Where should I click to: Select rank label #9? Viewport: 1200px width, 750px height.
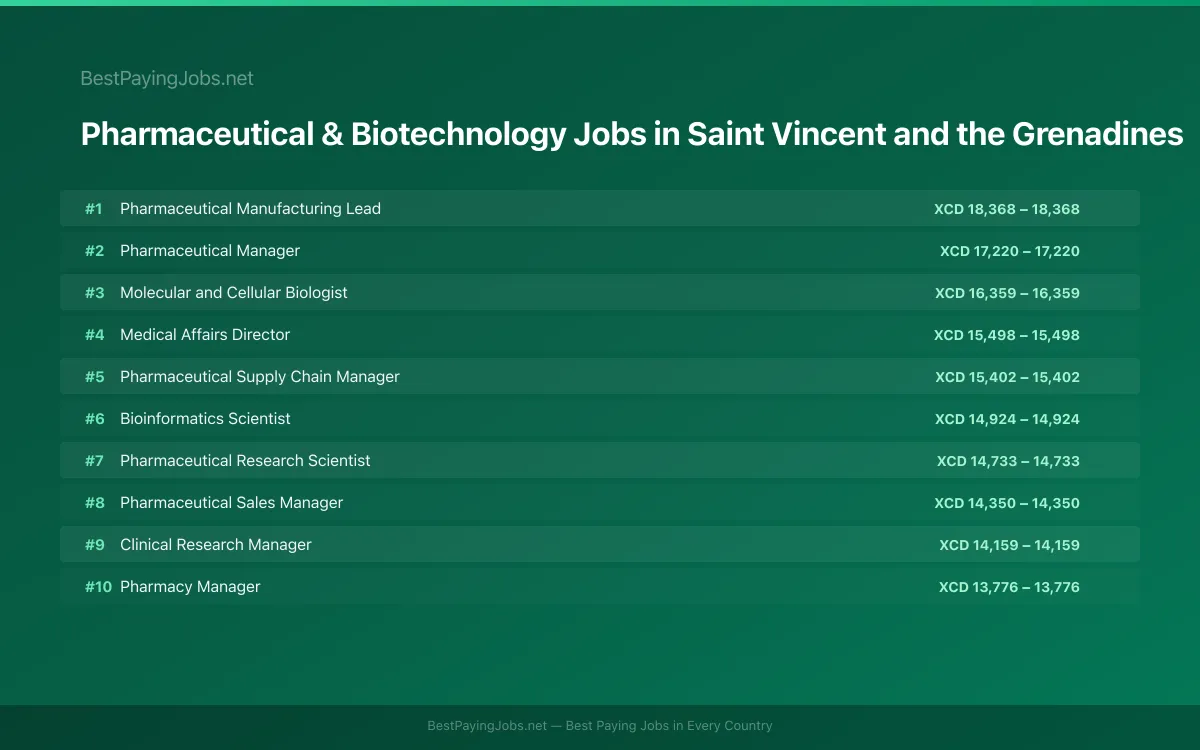click(x=94, y=545)
